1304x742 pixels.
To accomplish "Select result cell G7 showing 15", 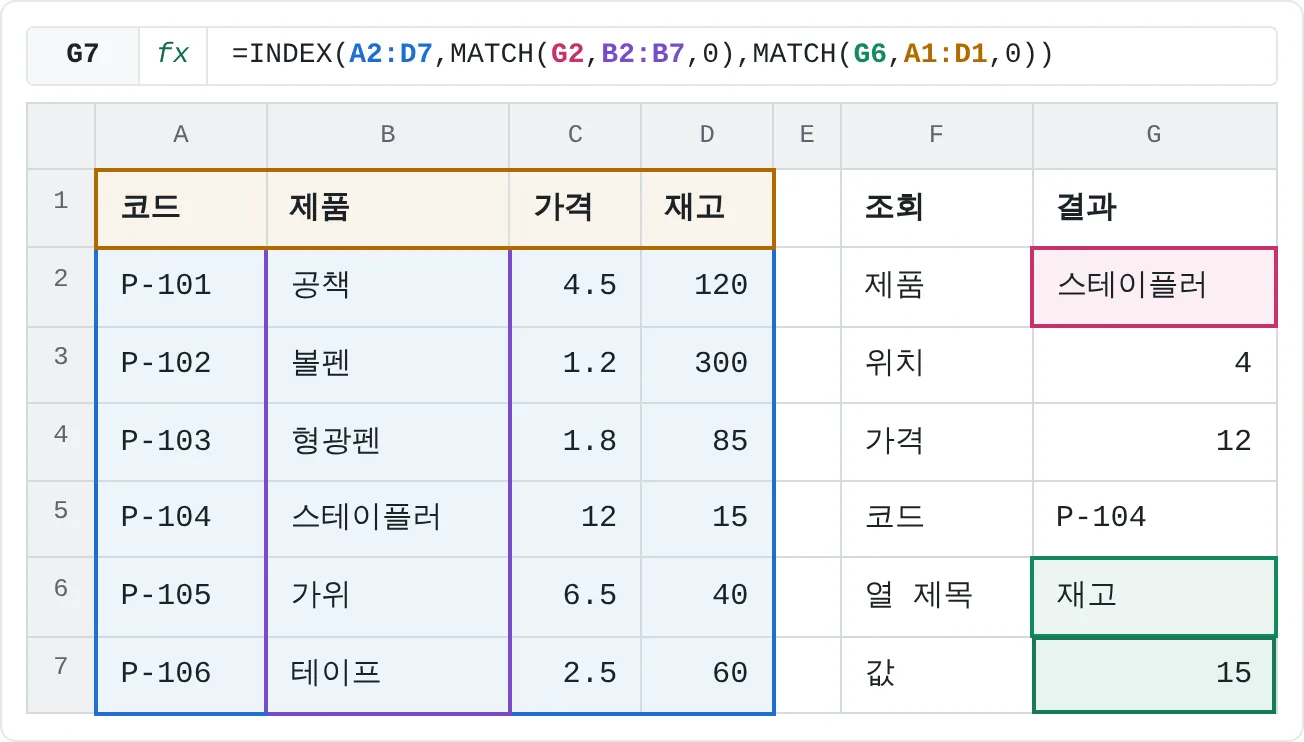I will pos(1154,674).
